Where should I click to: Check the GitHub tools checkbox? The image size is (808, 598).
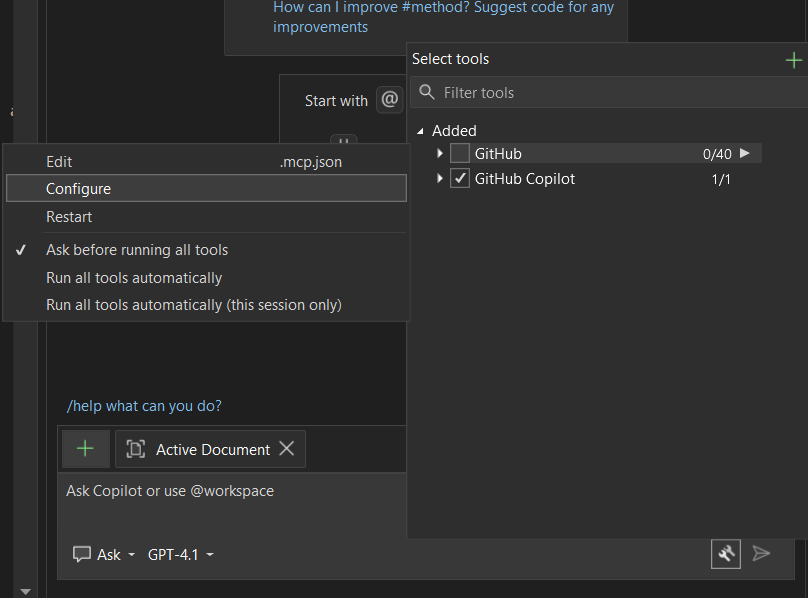click(x=462, y=153)
